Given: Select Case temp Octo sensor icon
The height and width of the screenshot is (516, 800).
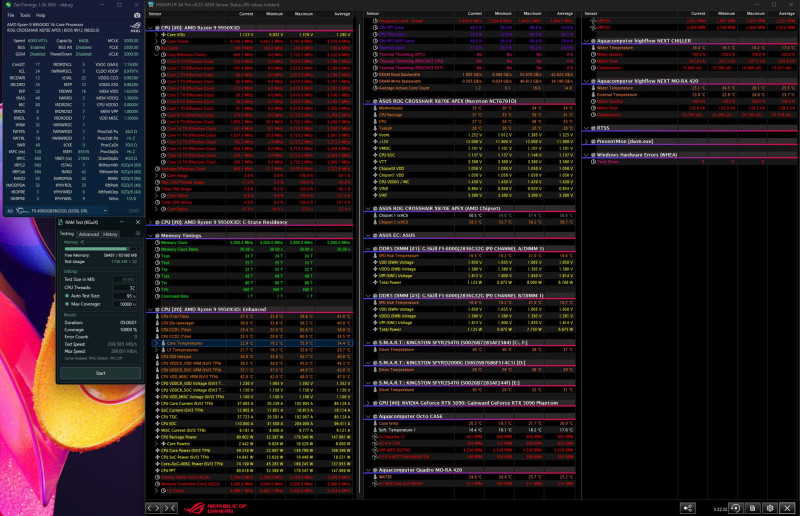Looking at the screenshot, I should point(375,423).
